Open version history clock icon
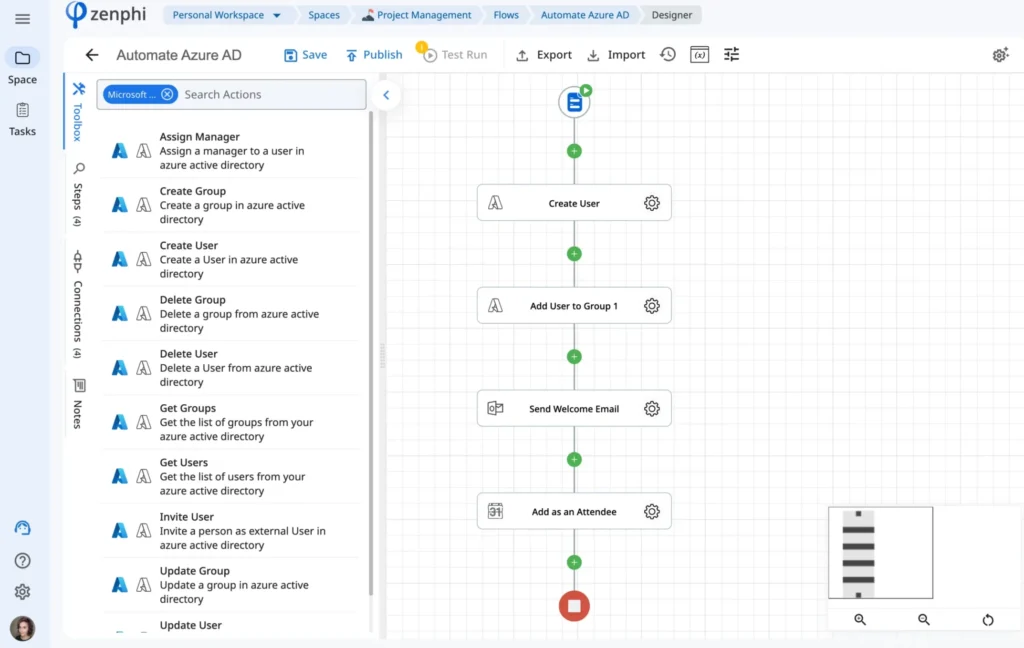 click(667, 54)
